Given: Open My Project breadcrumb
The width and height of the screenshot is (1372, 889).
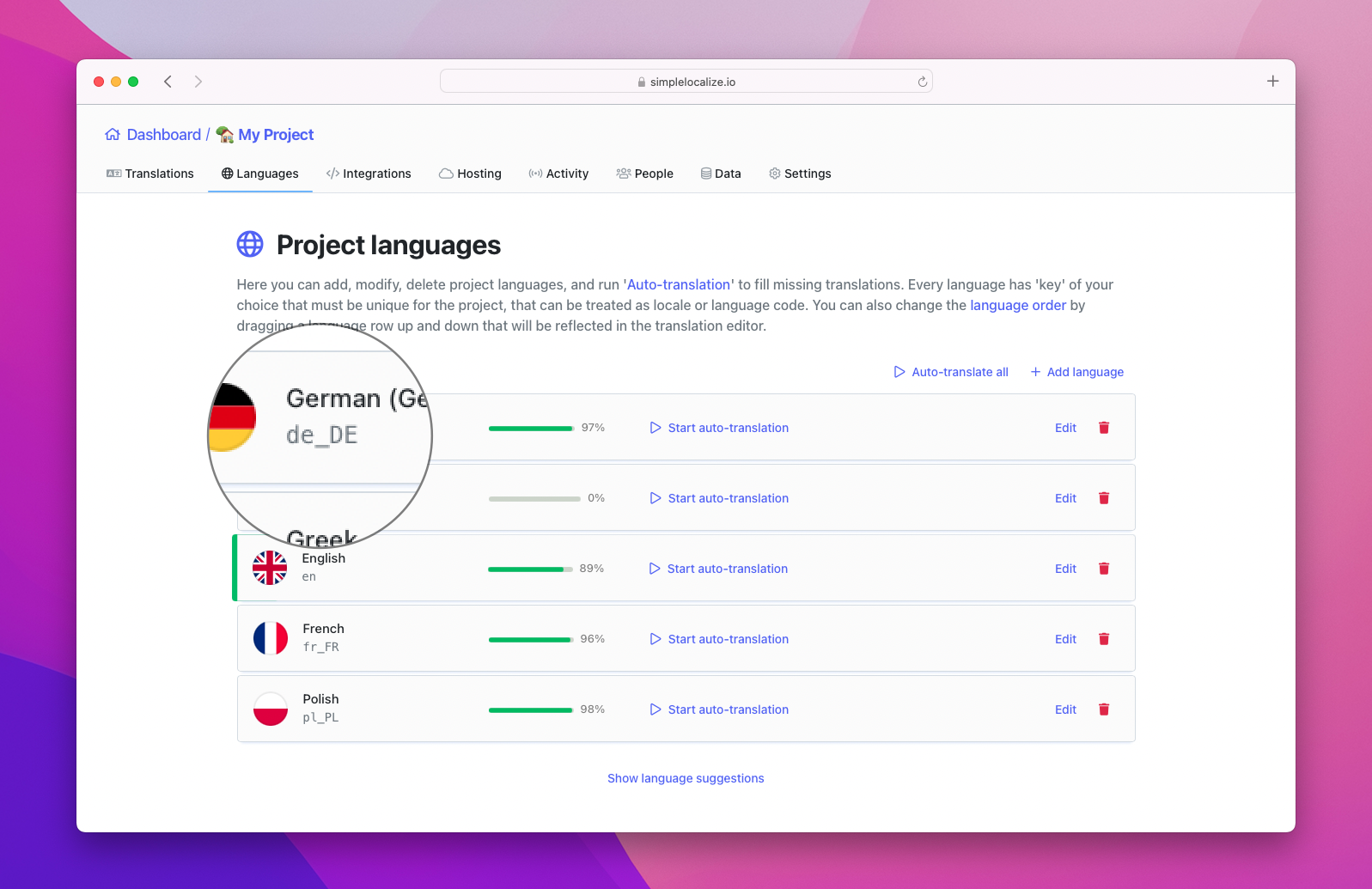Looking at the screenshot, I should (x=276, y=135).
